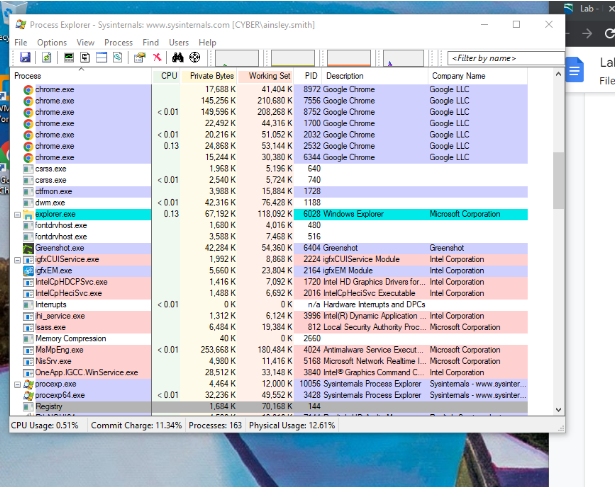Click the procexp64.exe process icon
Viewport: 615px width, 487px height.
pos(28,395)
